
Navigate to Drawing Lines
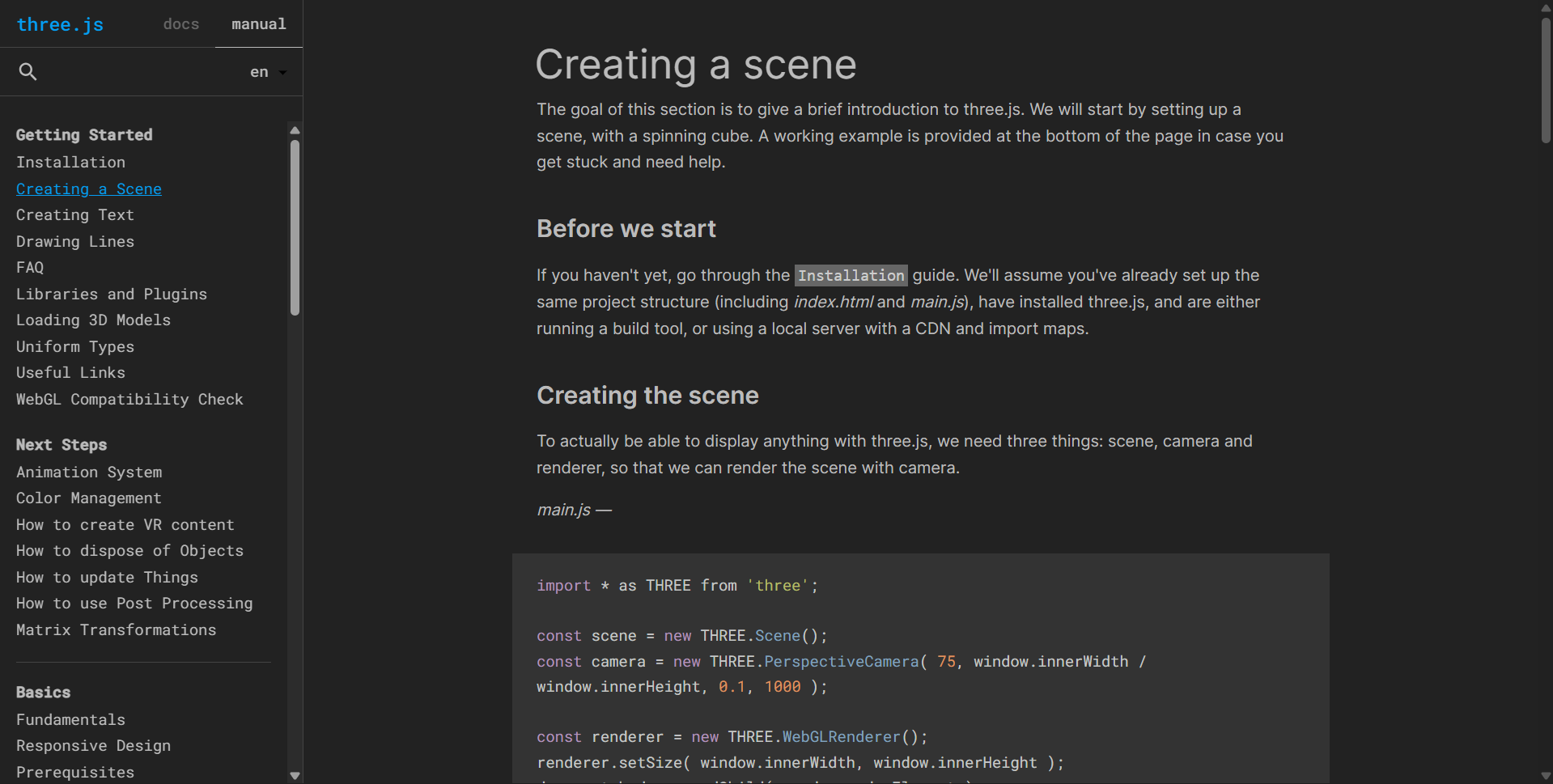pos(75,242)
